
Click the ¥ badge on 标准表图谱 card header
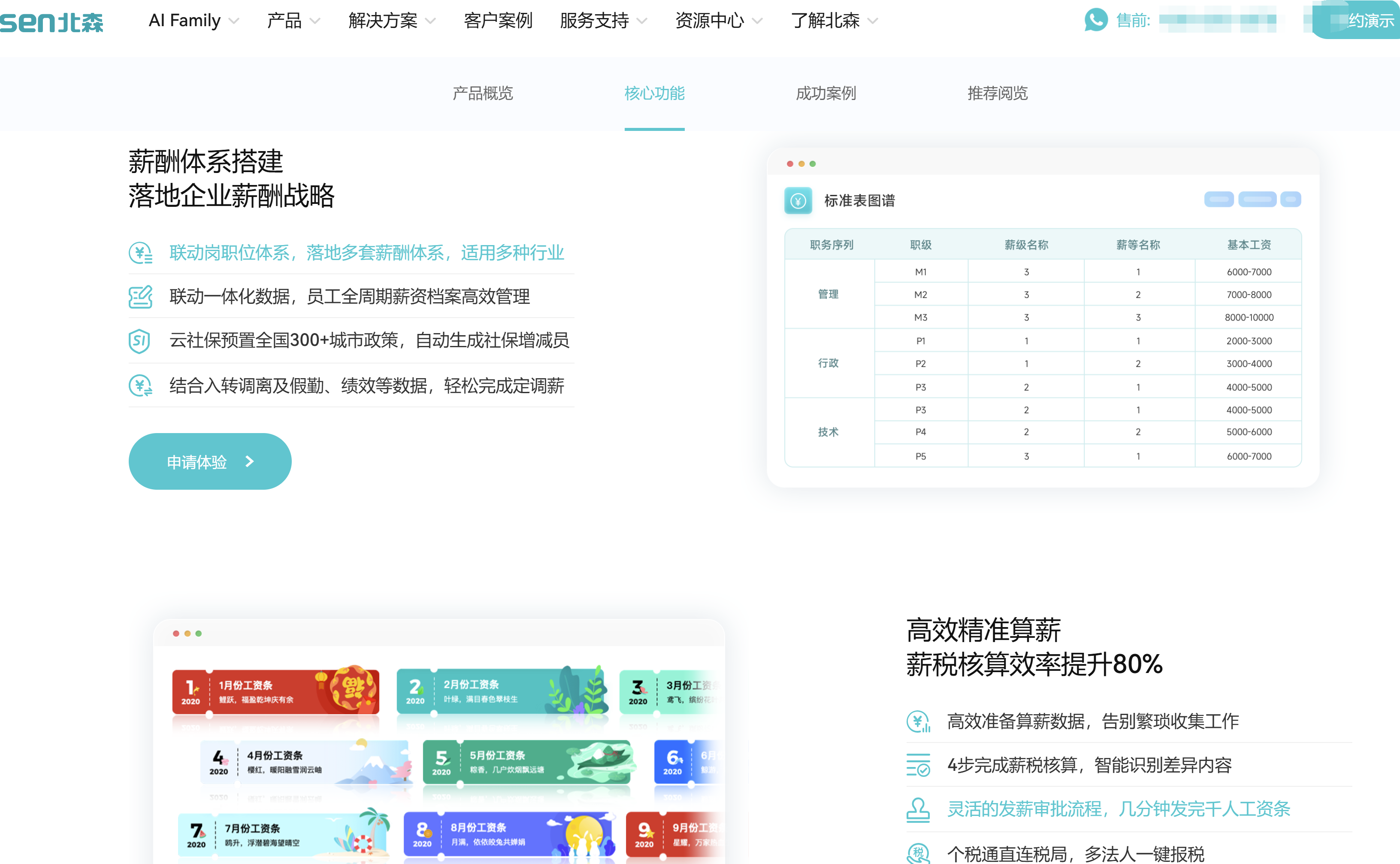798,200
